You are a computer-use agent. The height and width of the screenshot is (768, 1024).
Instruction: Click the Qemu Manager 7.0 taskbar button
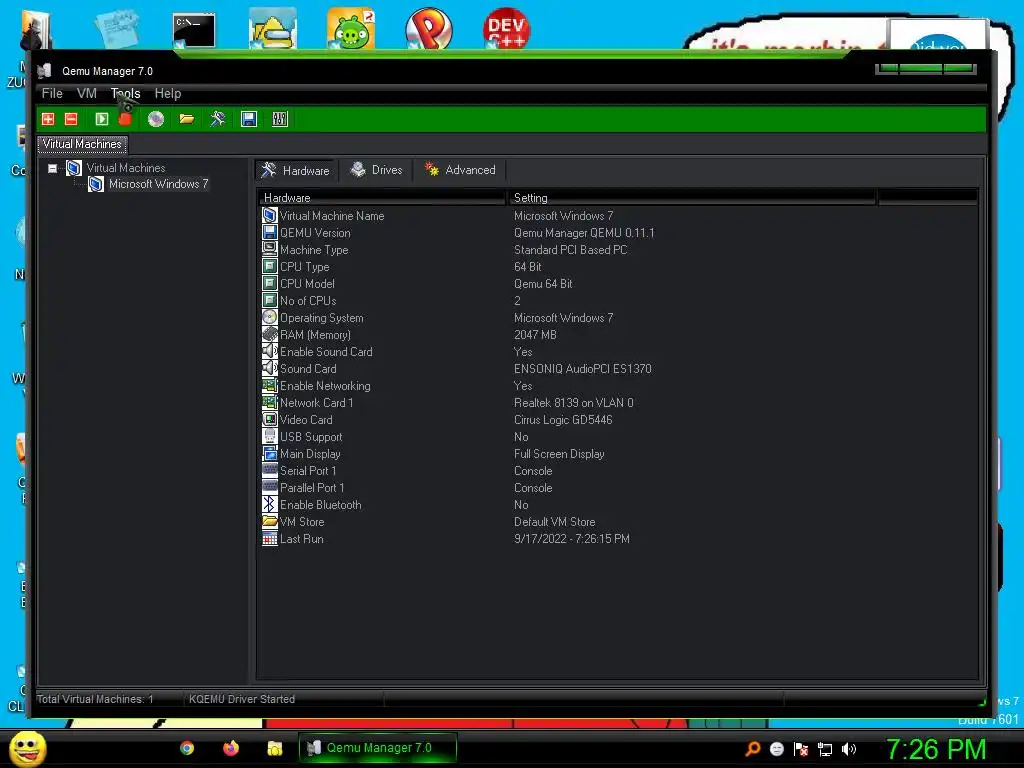(377, 748)
